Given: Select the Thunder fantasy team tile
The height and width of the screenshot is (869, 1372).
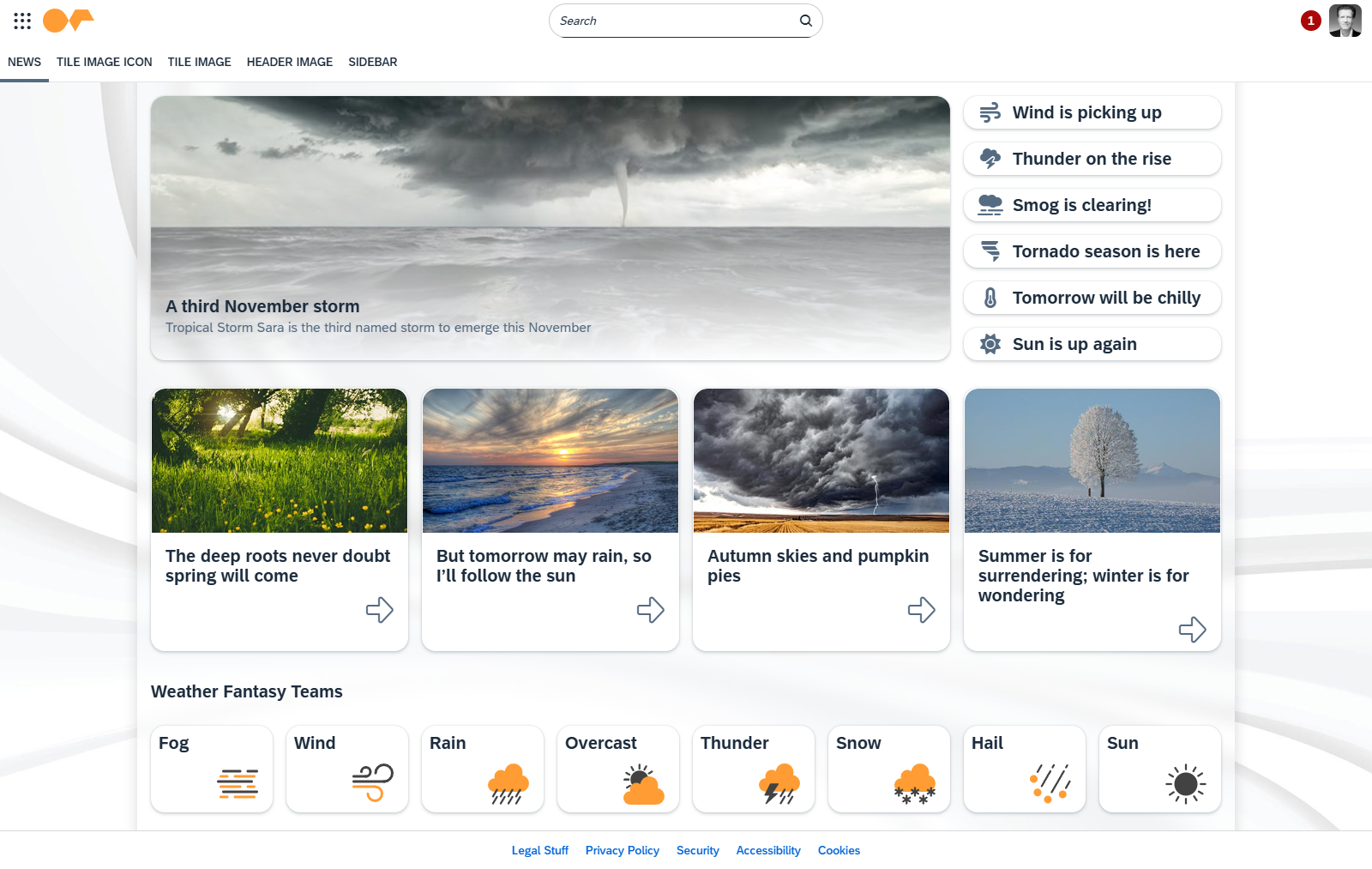Looking at the screenshot, I should click(754, 769).
